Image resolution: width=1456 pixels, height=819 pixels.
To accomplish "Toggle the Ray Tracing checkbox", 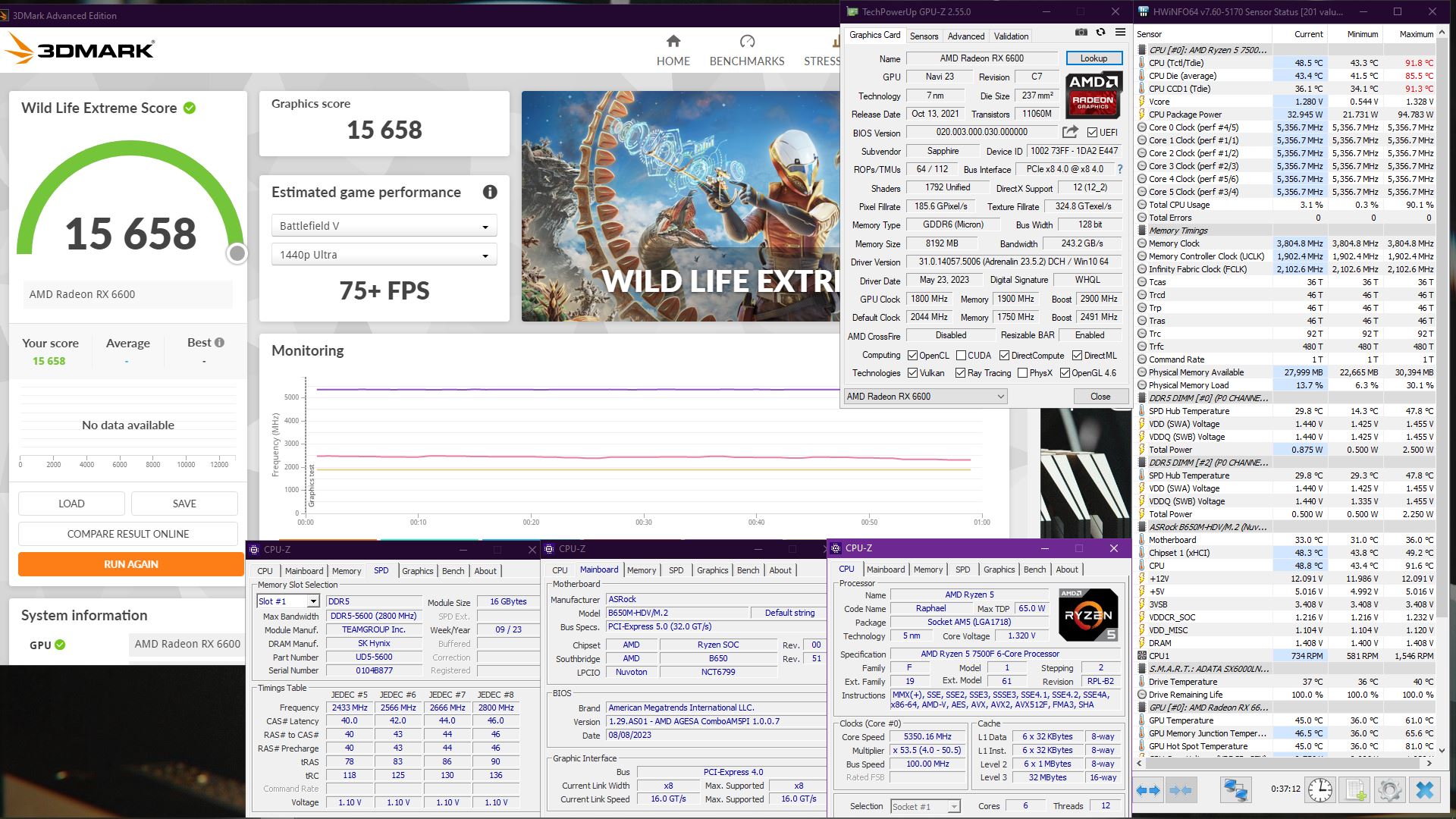I will point(960,373).
